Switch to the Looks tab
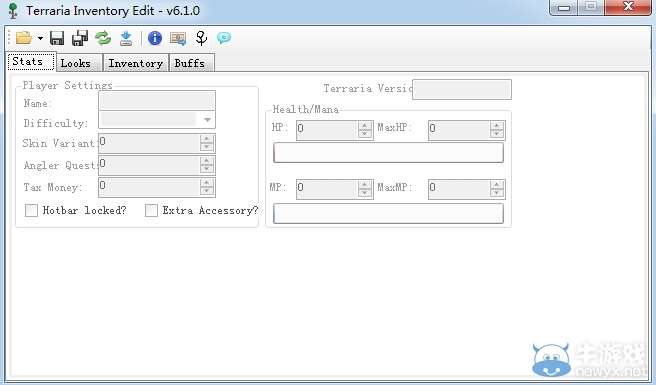Viewport: 656px width, 385px height. click(x=79, y=63)
